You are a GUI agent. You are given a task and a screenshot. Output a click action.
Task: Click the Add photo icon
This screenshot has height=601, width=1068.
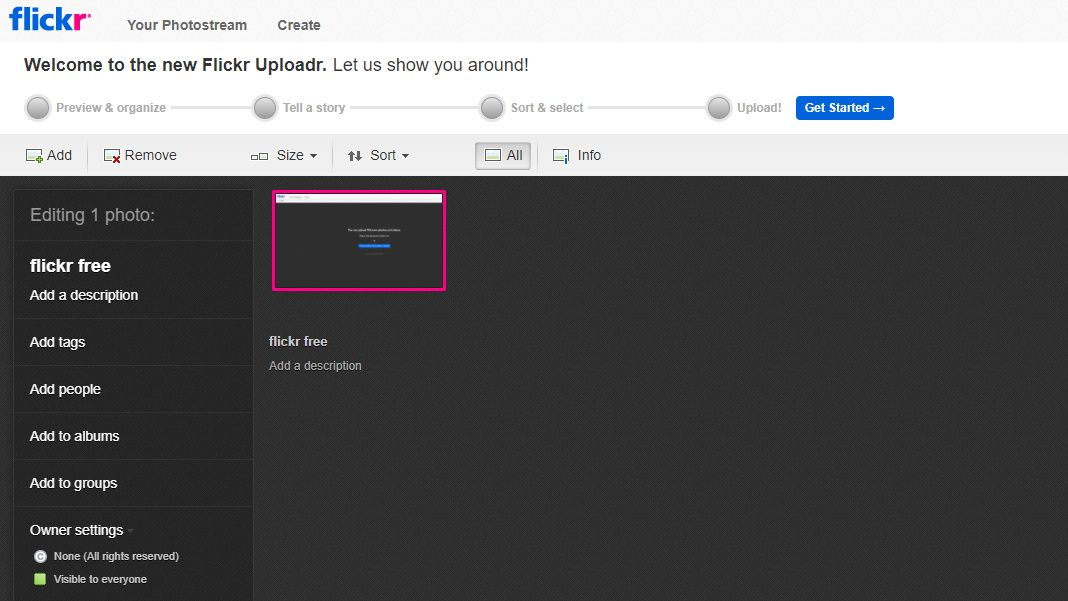(x=34, y=156)
